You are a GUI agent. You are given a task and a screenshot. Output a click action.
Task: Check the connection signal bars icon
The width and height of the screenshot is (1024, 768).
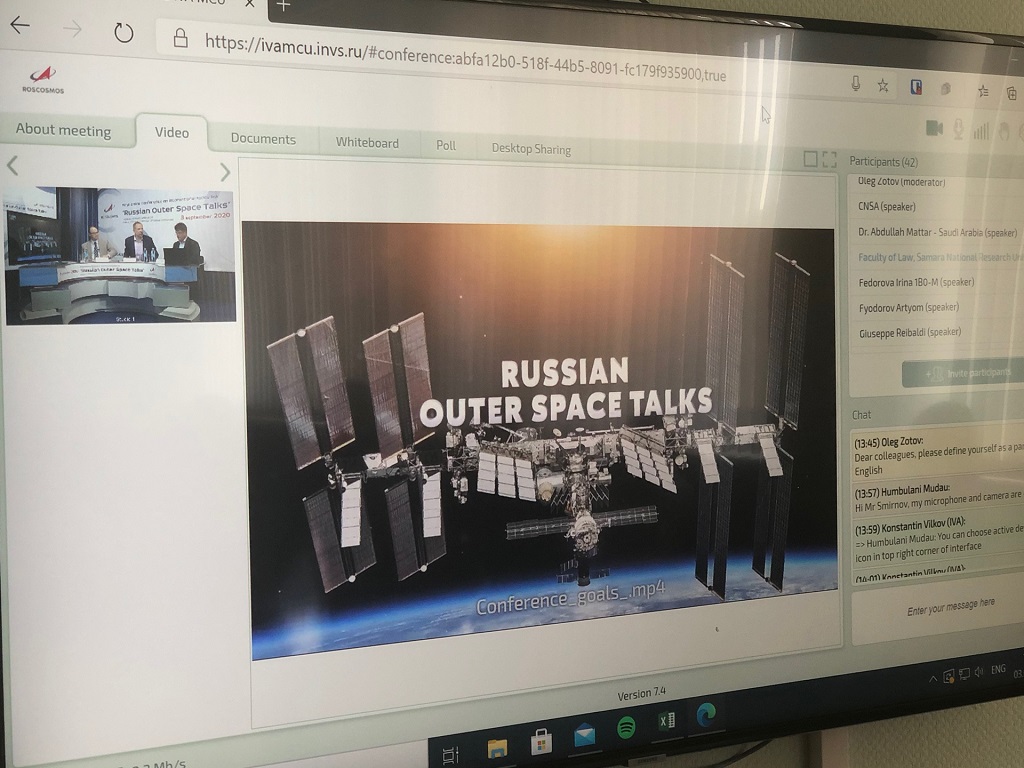tap(981, 131)
